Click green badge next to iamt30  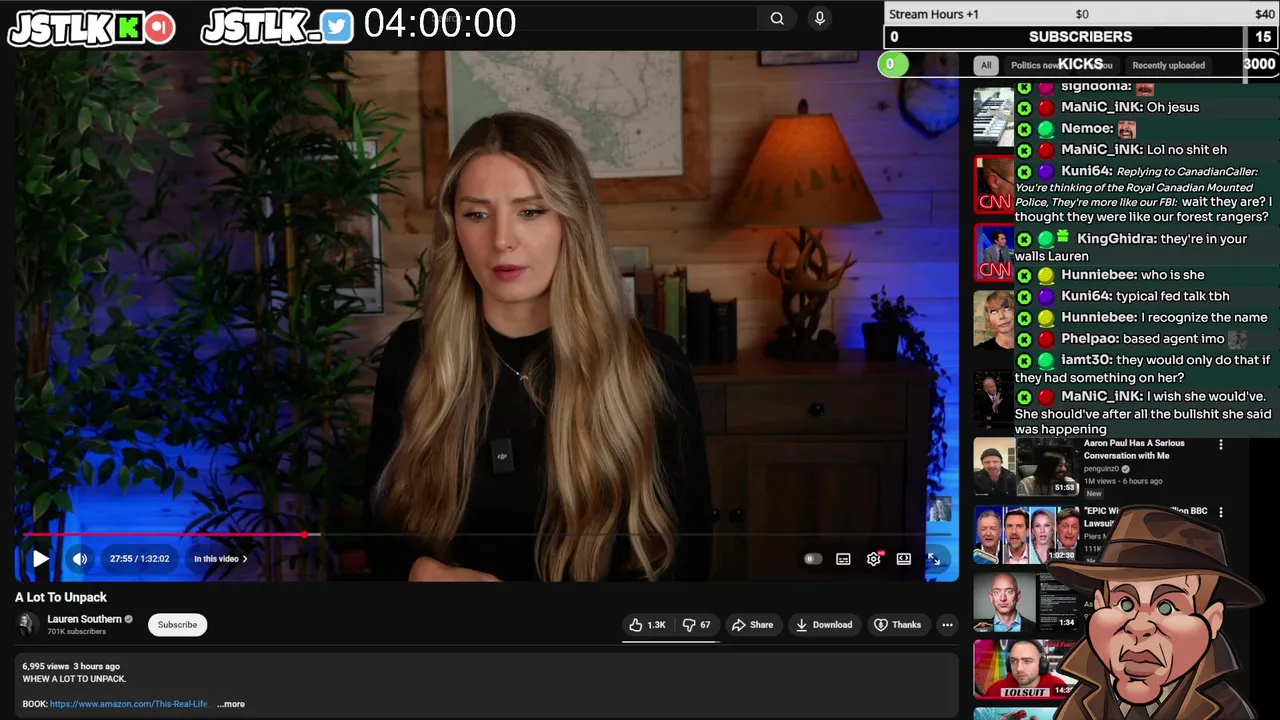click(x=1046, y=360)
